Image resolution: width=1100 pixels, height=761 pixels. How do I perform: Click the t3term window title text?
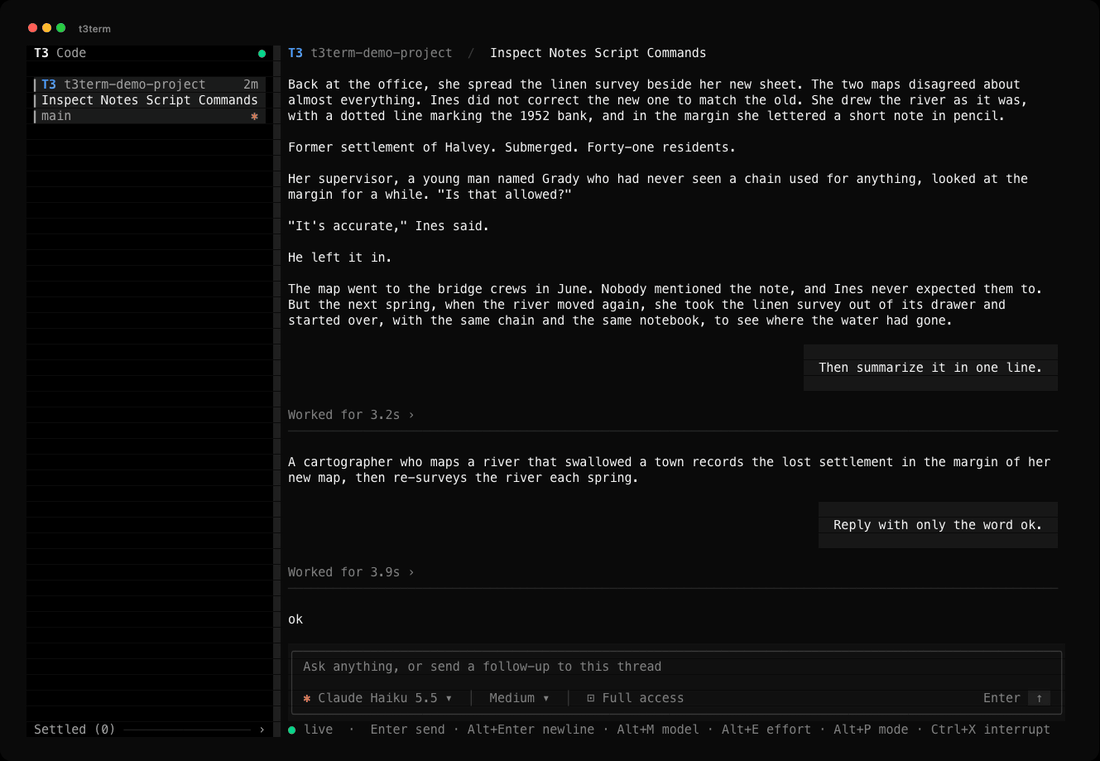tap(95, 29)
